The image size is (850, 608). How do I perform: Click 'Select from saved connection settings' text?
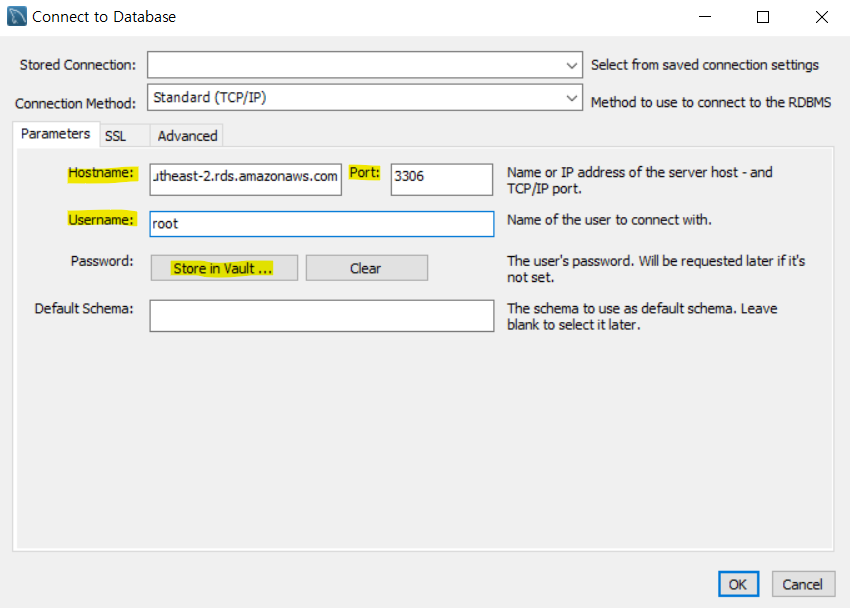pyautogui.click(x=705, y=65)
